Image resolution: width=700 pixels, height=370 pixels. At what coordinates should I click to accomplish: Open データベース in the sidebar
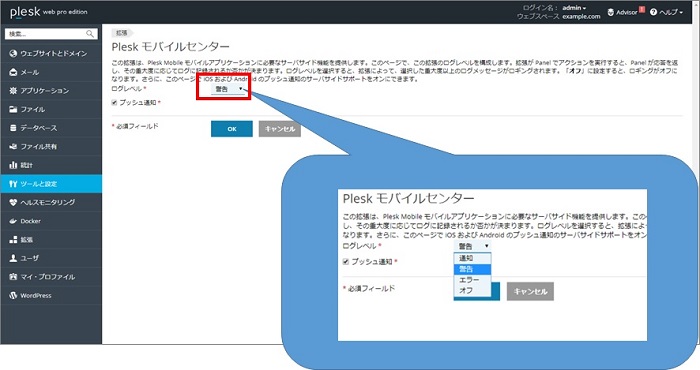(51, 128)
